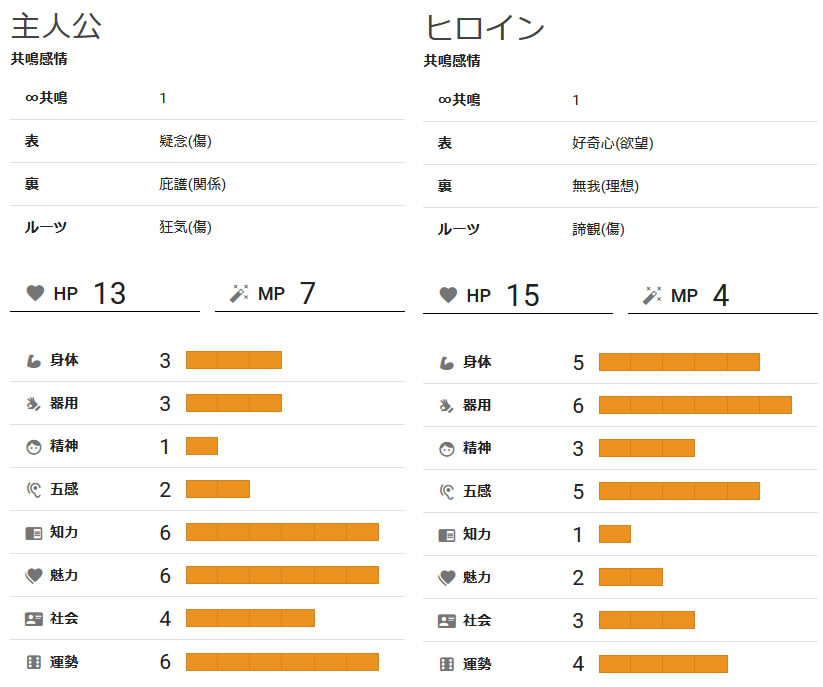
Task: Click the heart icon beside 主人公 HP
Action: click(35, 293)
